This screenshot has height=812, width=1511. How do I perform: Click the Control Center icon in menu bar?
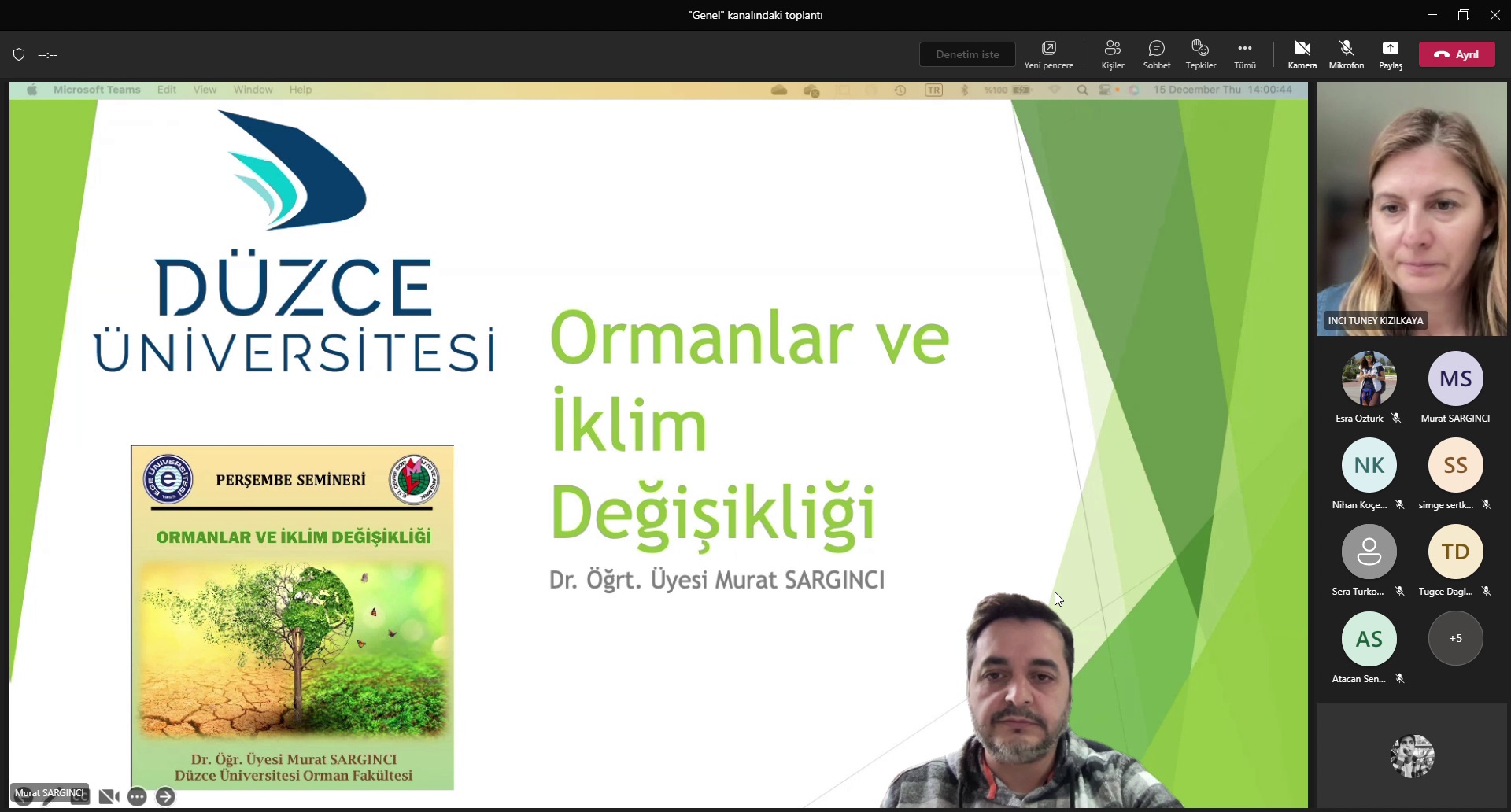[1106, 90]
